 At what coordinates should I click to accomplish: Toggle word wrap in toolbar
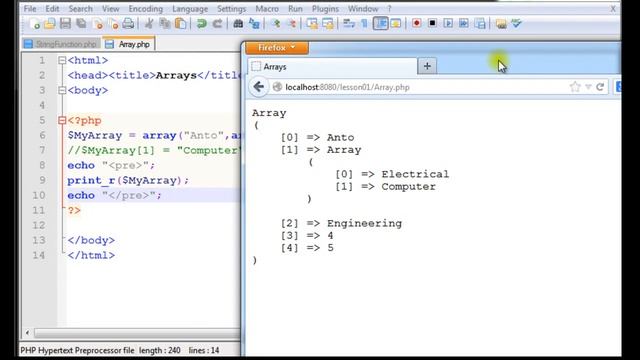[x=349, y=24]
